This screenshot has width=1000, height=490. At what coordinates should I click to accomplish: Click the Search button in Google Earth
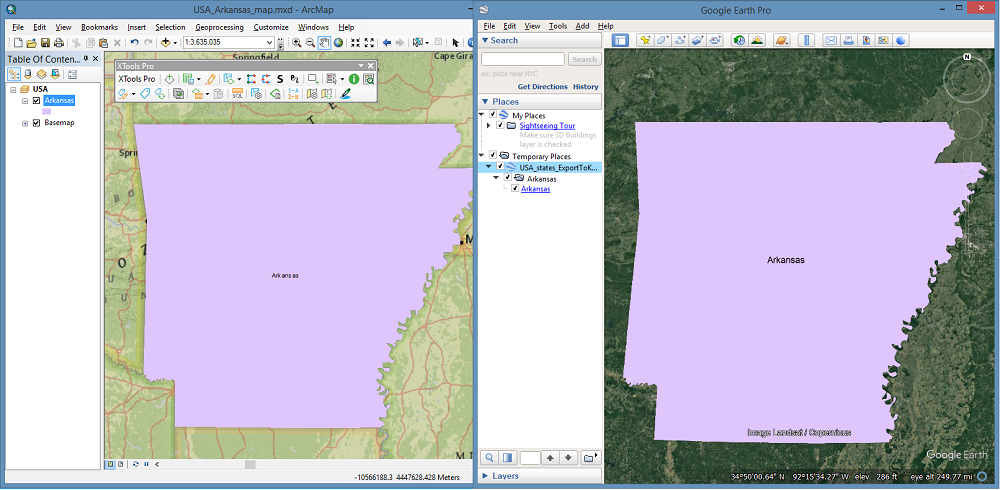tap(584, 59)
